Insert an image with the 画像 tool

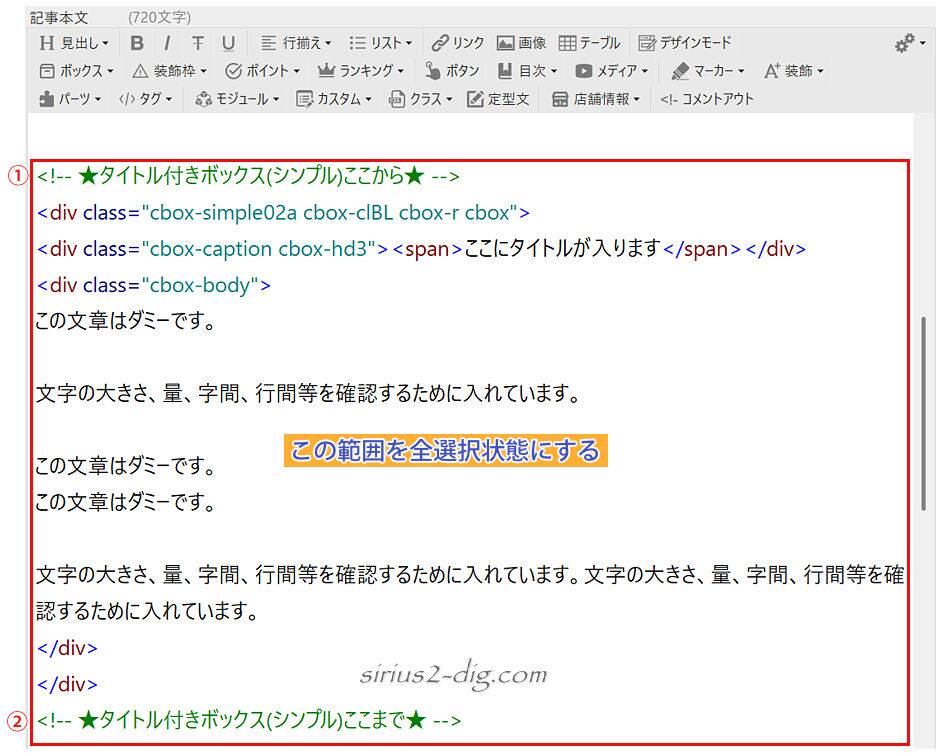pyautogui.click(x=521, y=43)
